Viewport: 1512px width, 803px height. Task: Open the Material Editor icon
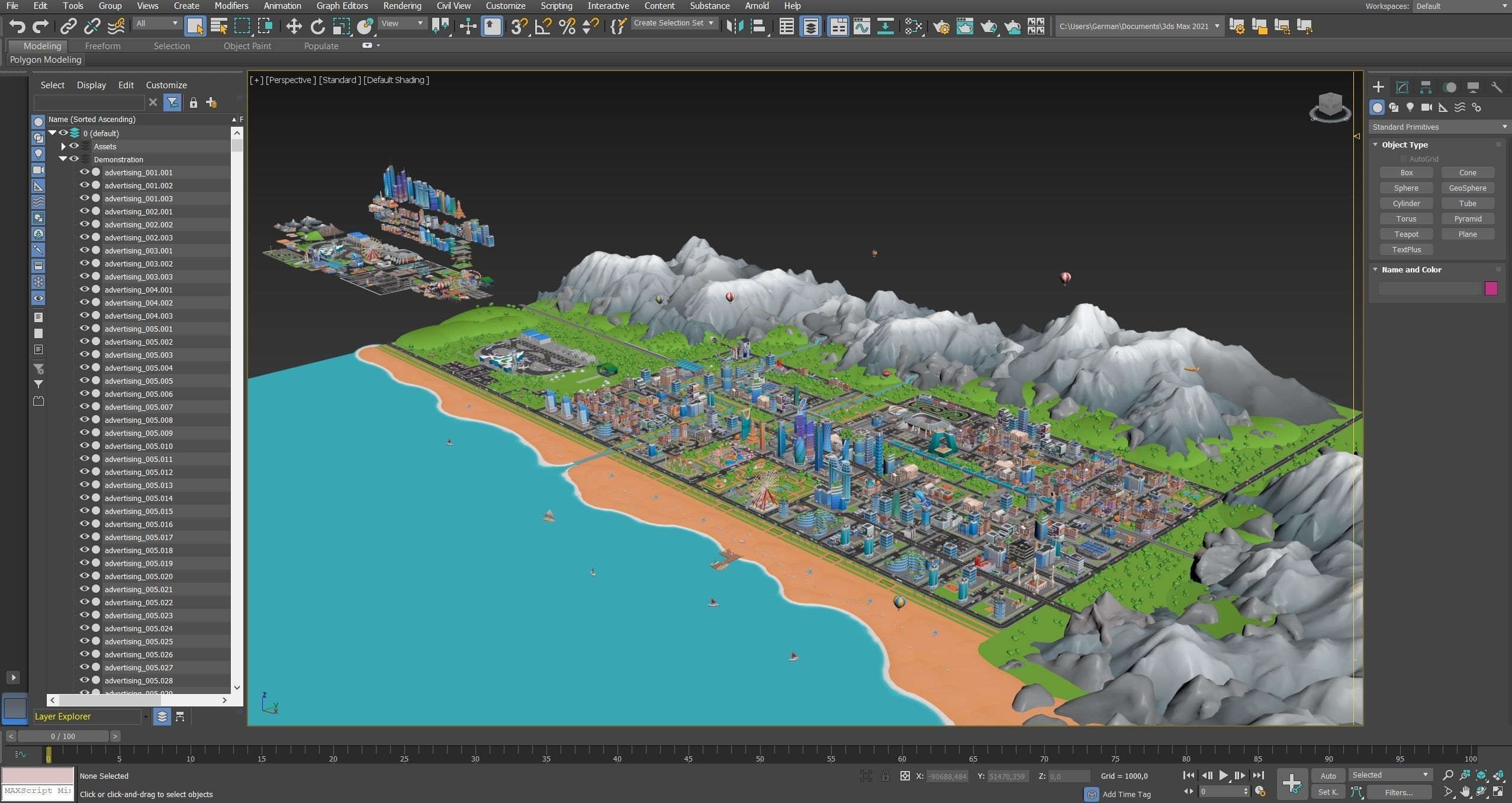(913, 26)
